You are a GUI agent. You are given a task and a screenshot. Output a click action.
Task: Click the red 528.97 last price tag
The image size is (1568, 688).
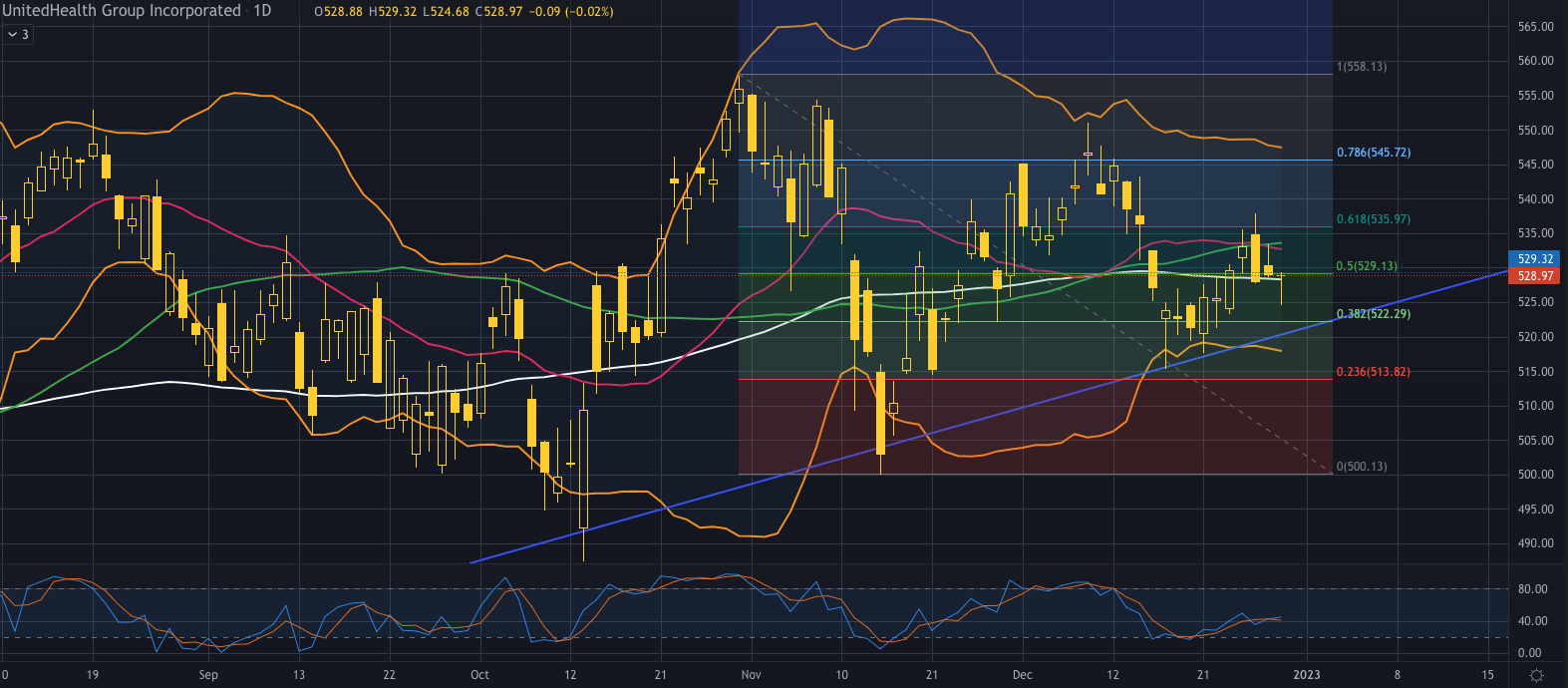[x=1536, y=276]
